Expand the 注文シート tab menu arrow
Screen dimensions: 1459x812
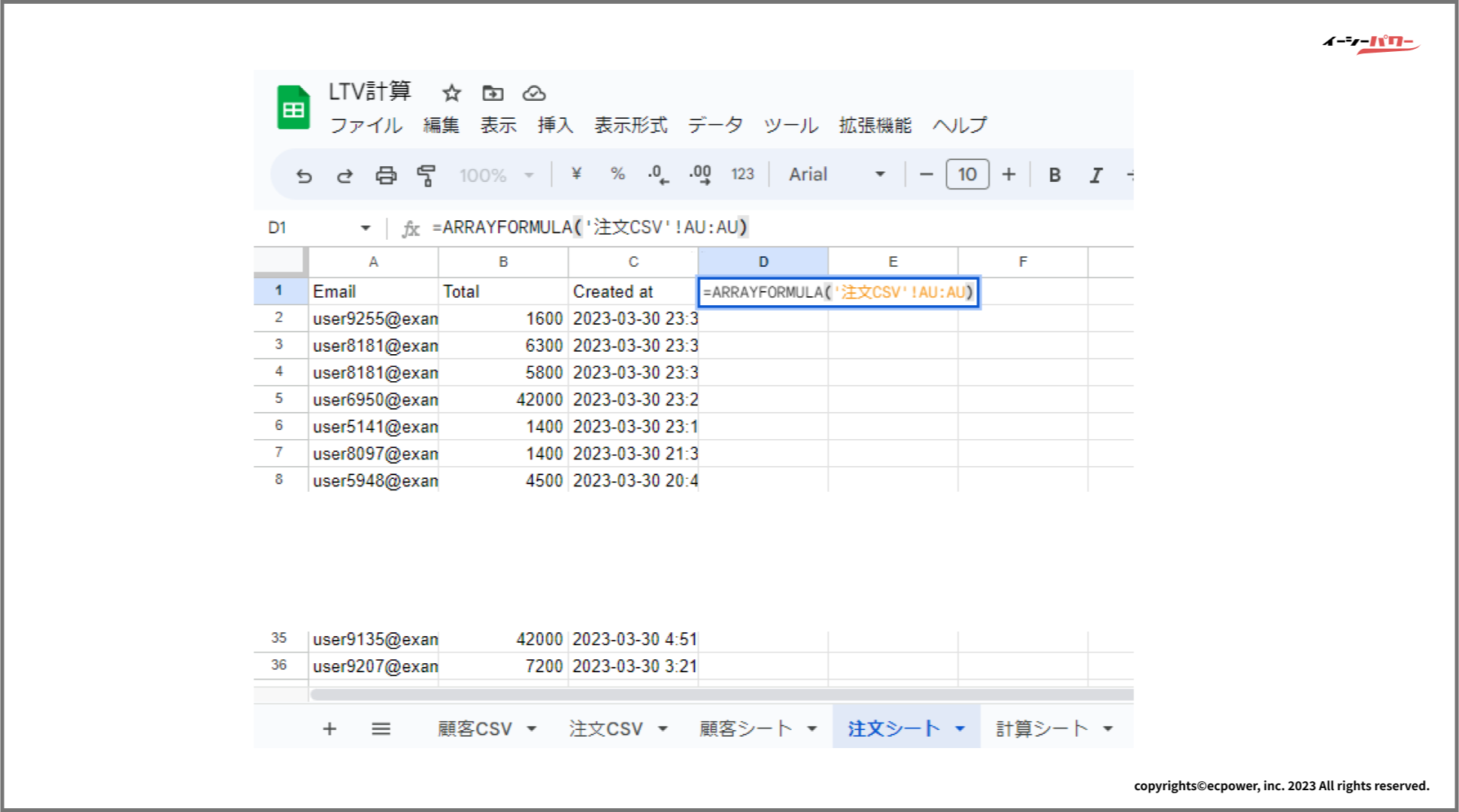pos(960,729)
